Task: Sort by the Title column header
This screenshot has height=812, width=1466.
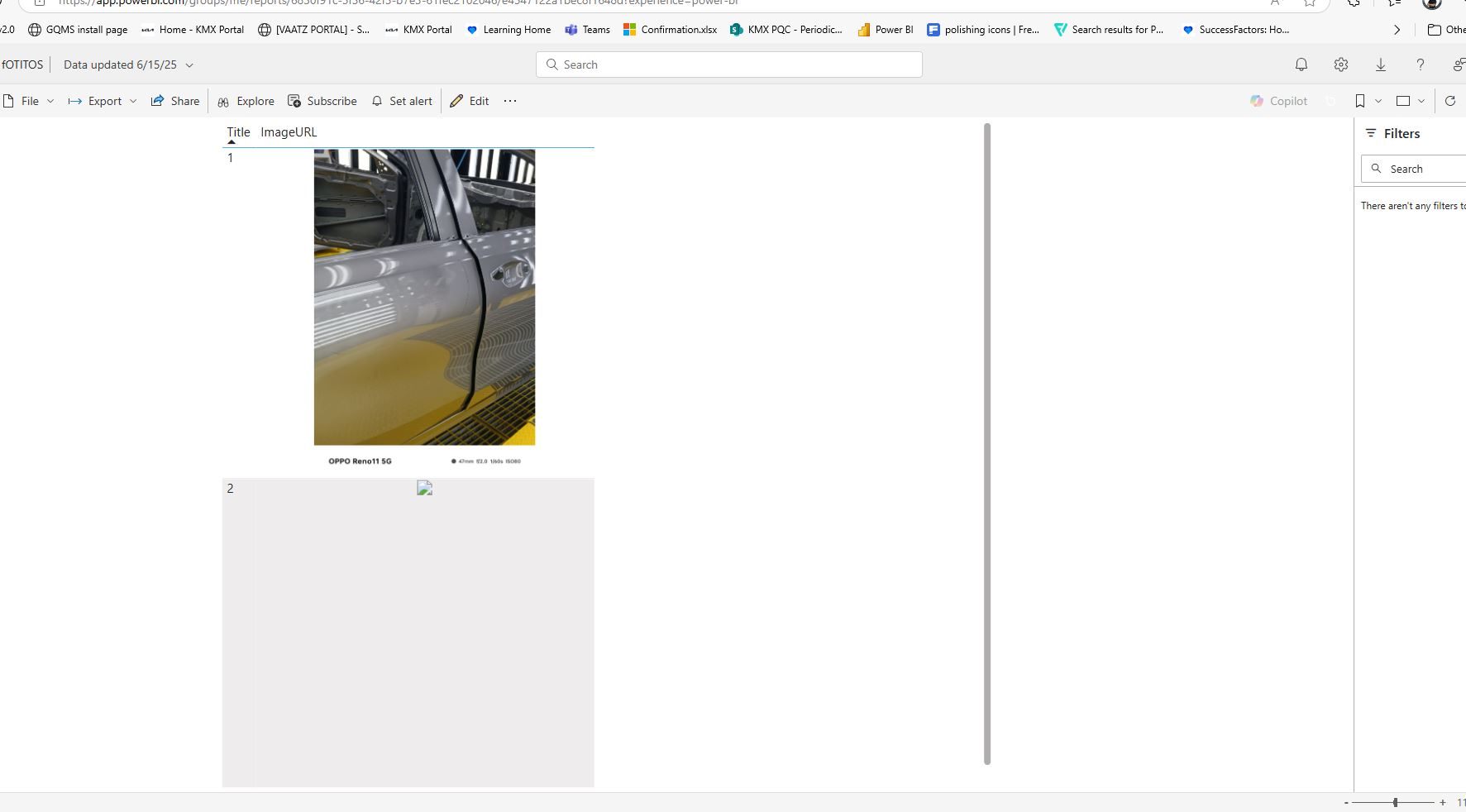Action: coord(238,132)
